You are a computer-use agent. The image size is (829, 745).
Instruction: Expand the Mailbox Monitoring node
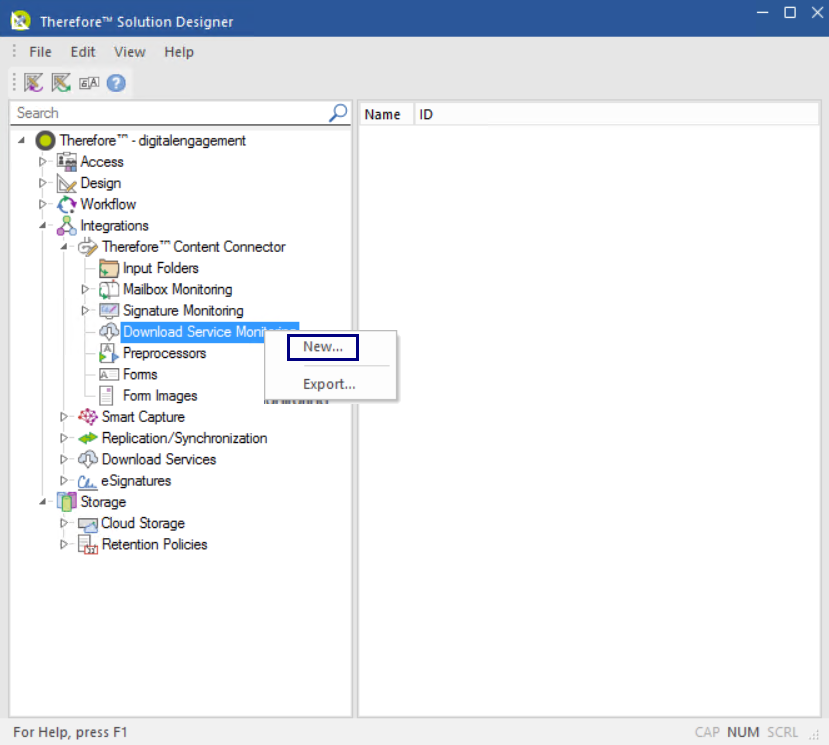[x=85, y=289]
